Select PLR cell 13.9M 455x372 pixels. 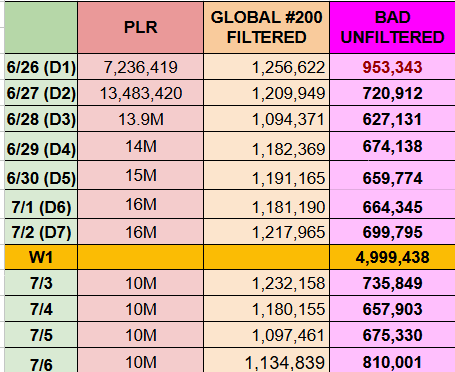[140, 119]
